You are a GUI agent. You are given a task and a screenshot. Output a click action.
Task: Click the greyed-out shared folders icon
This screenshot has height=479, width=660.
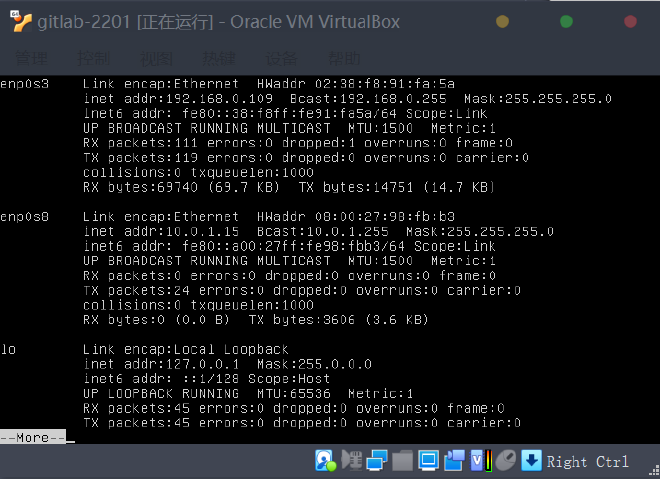pyautogui.click(x=402, y=460)
